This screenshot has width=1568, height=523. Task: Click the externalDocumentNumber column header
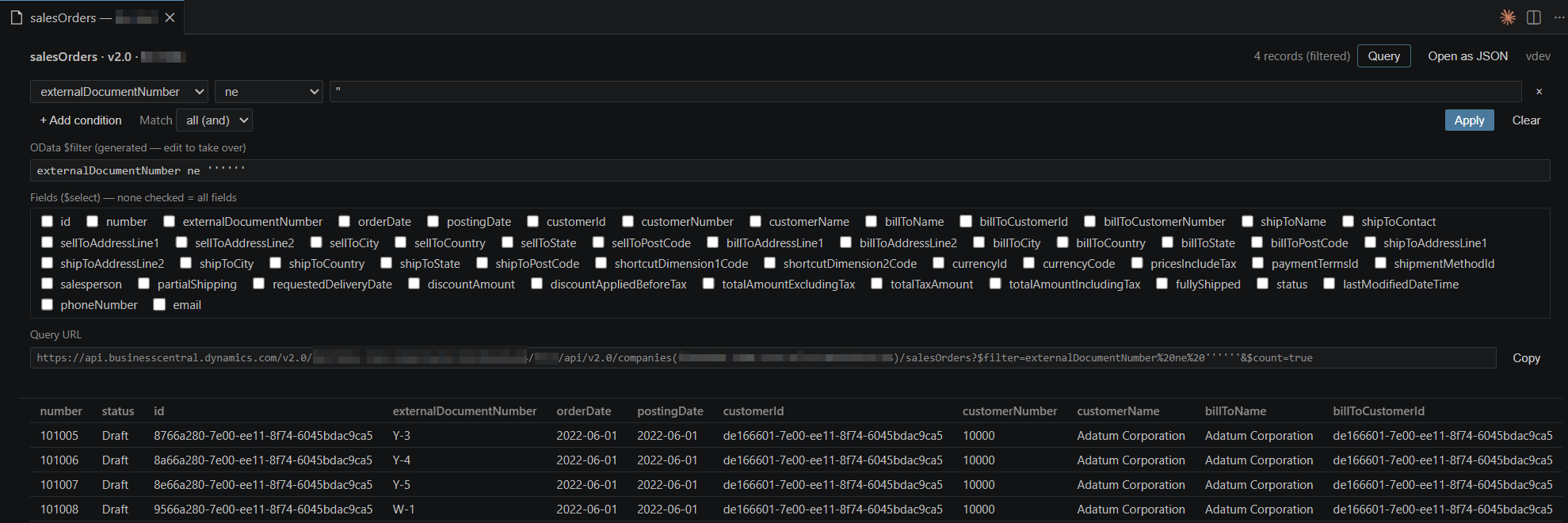click(x=465, y=411)
